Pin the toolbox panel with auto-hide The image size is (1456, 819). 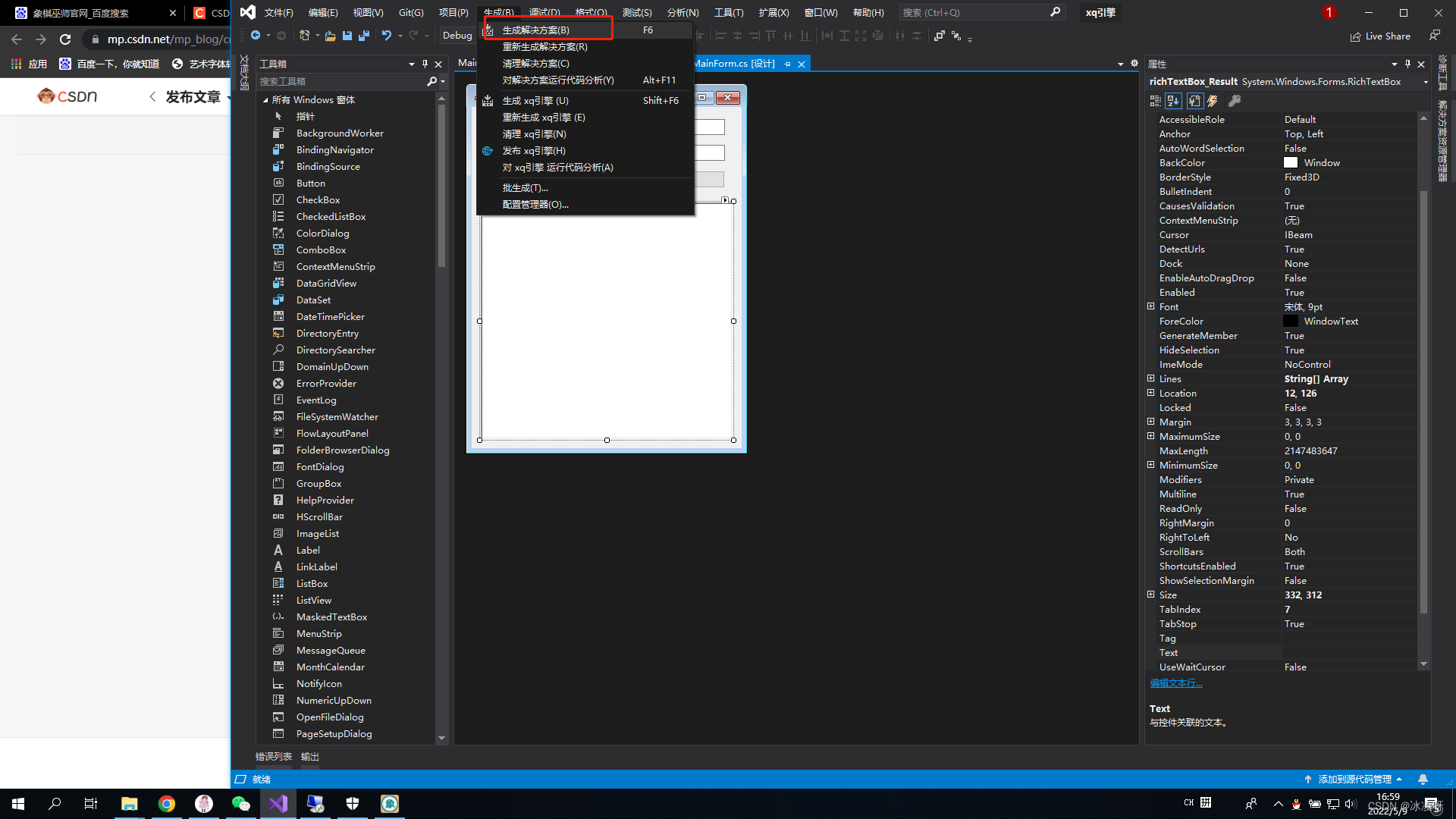(425, 64)
